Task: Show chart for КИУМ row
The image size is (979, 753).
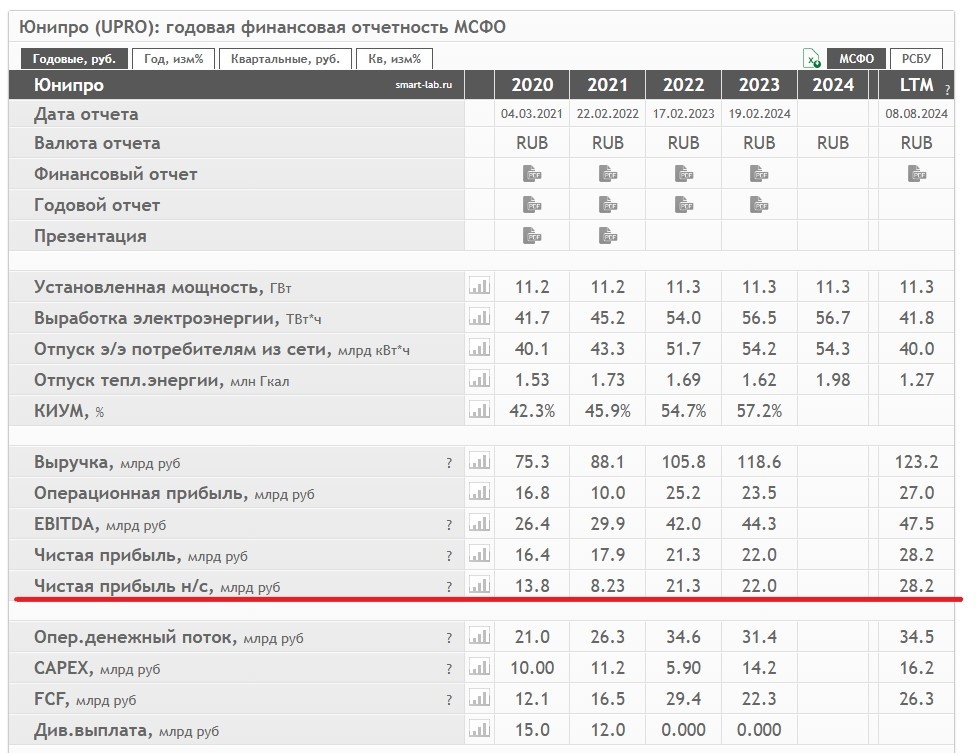Action: (x=479, y=410)
